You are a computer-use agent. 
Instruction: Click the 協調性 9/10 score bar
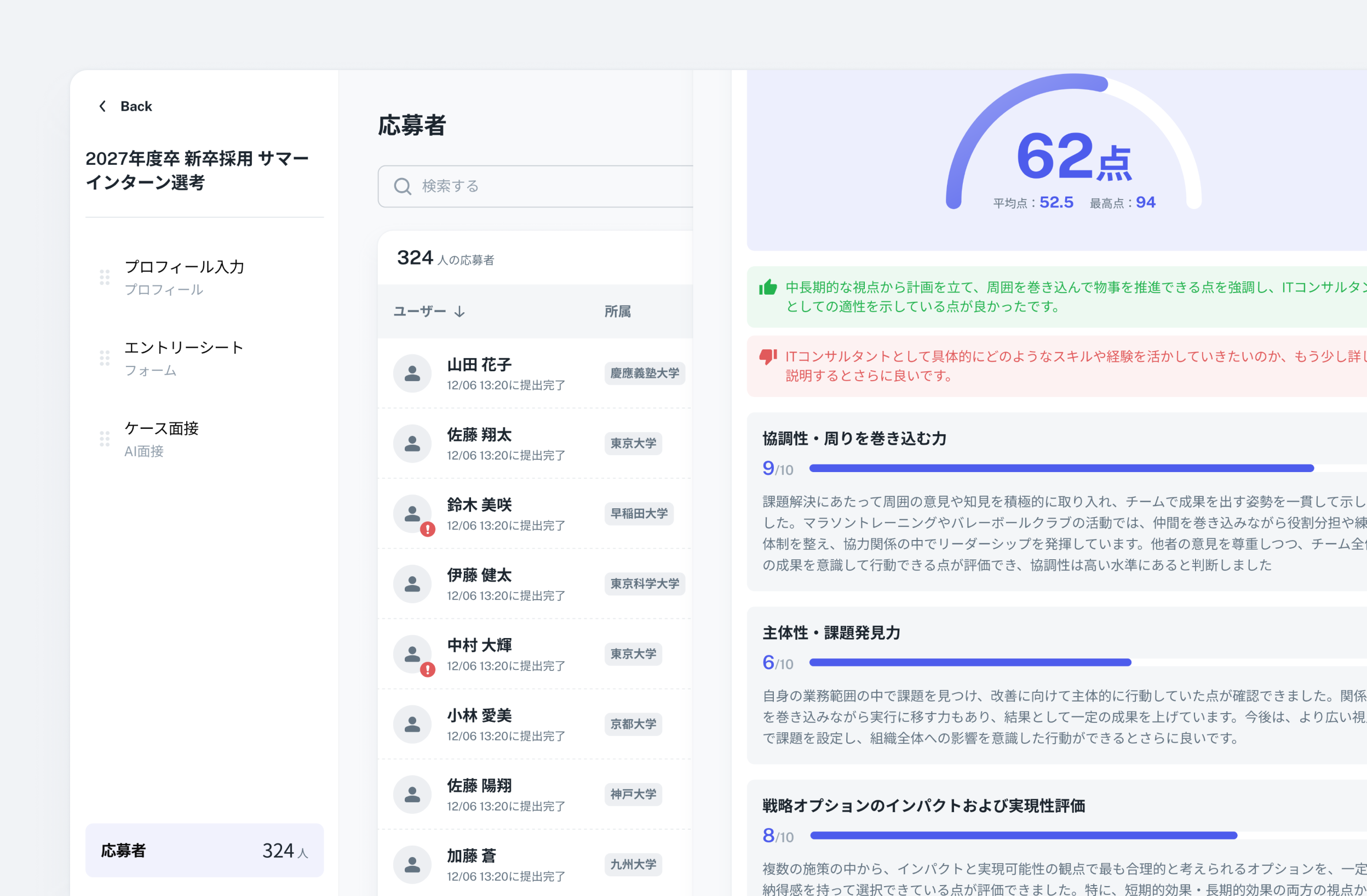coord(1061,468)
